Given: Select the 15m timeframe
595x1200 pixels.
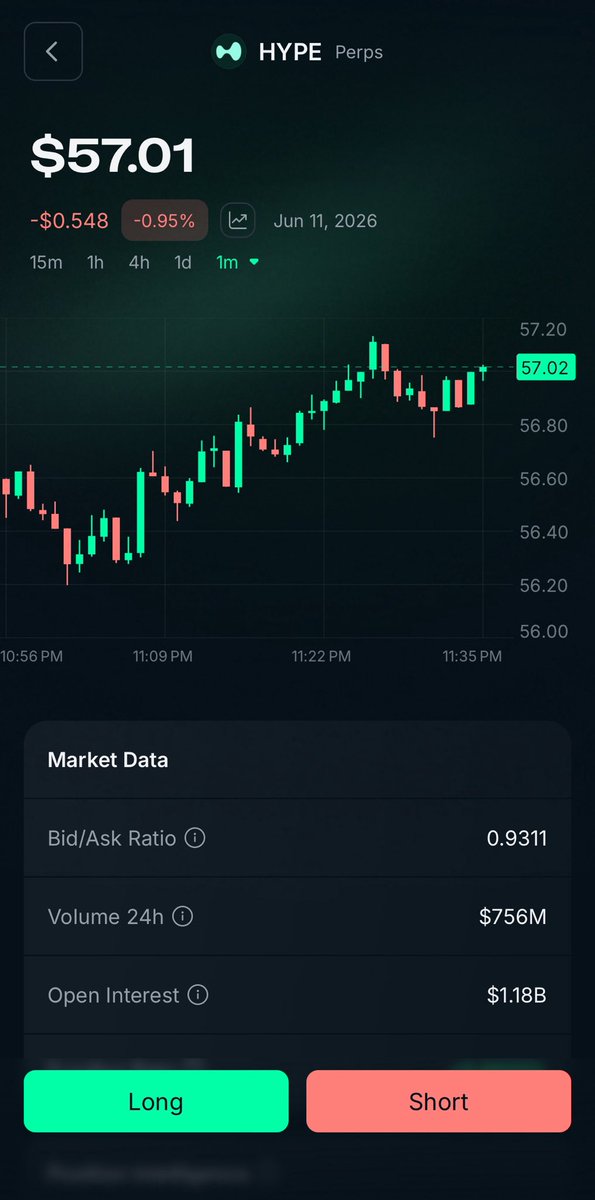Looking at the screenshot, I should point(46,262).
